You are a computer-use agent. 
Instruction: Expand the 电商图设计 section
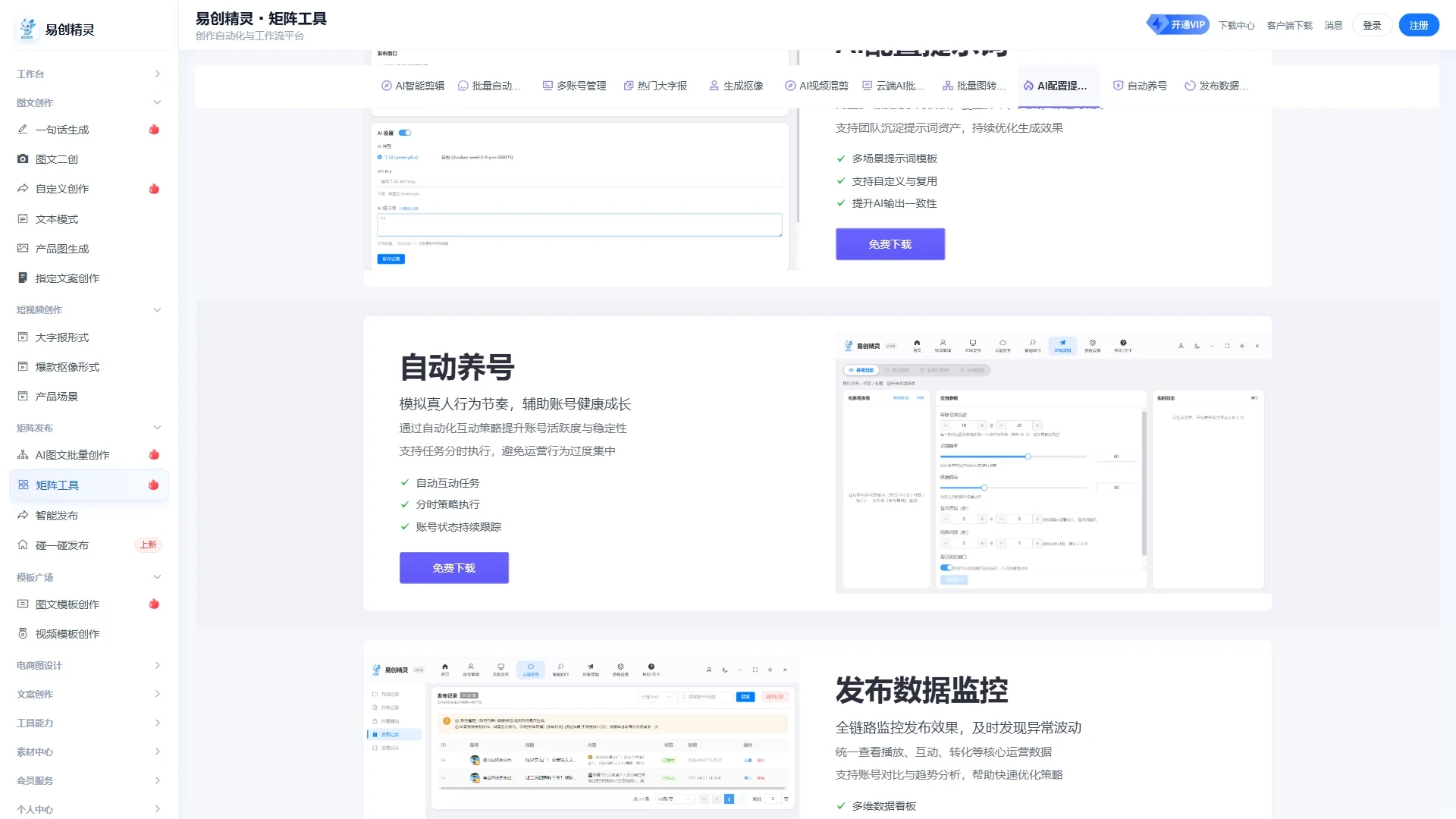pos(89,666)
